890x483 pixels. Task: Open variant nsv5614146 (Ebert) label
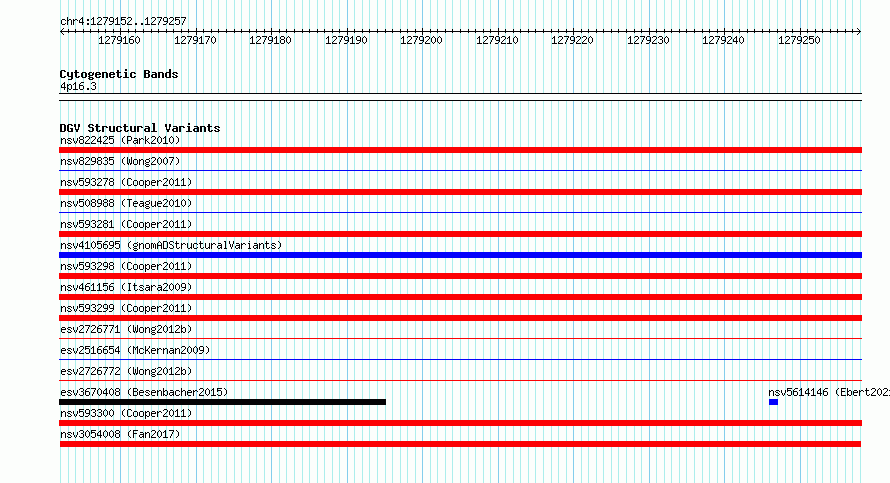pyautogui.click(x=829, y=392)
